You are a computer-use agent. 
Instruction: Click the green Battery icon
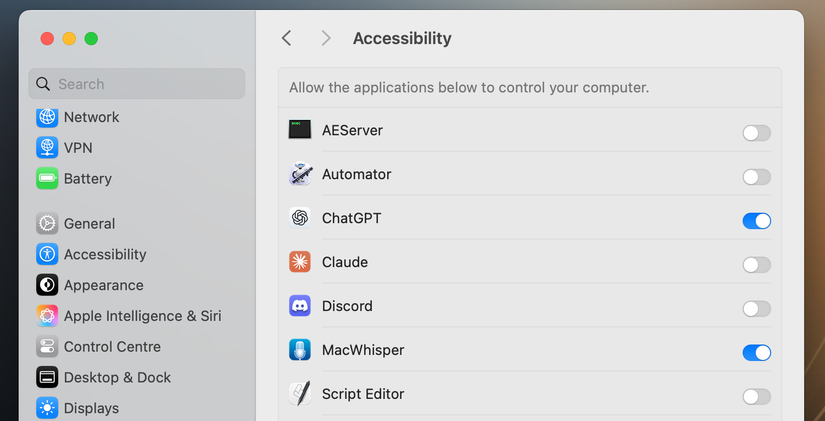click(x=47, y=178)
